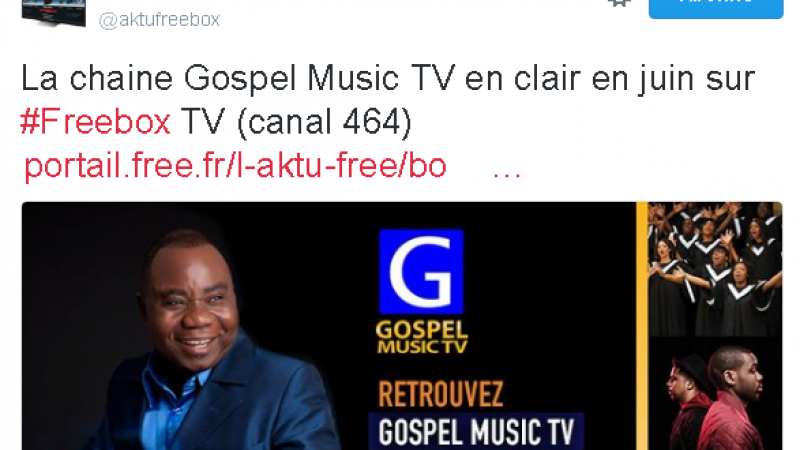Open the gear options icon beside the follow button

click(619, 3)
